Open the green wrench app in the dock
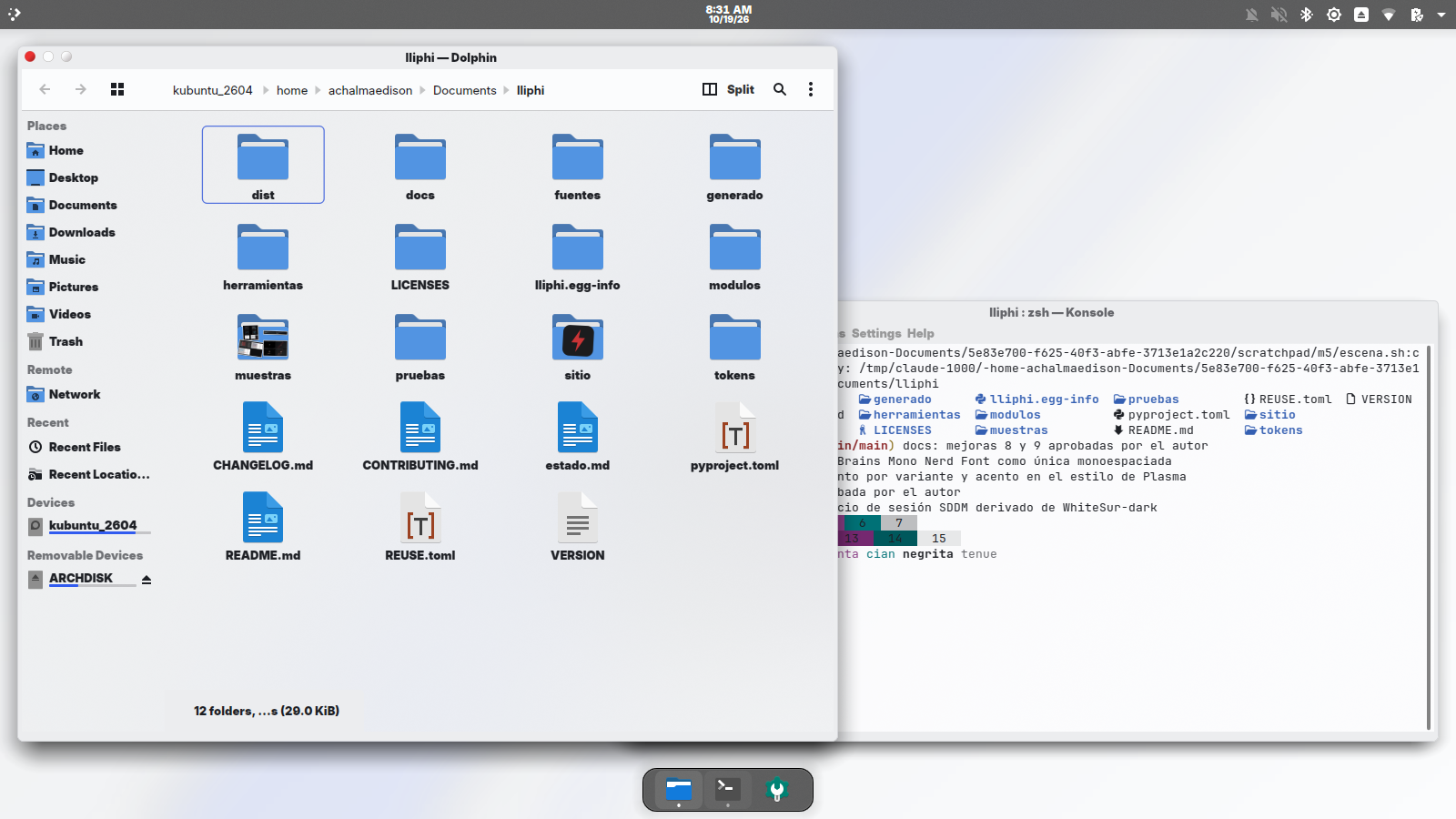The height and width of the screenshot is (819, 1456). coord(776,789)
